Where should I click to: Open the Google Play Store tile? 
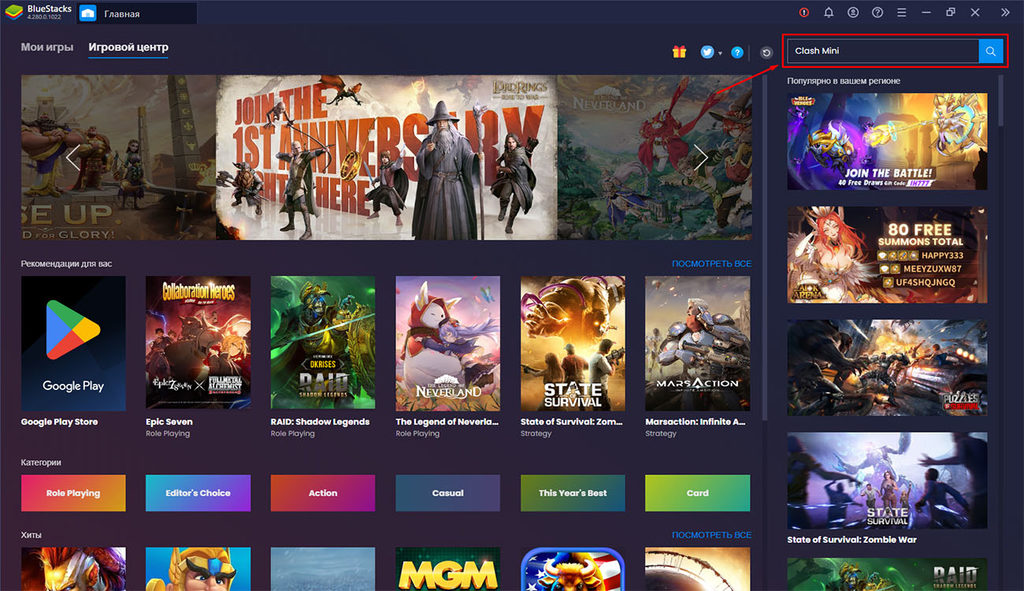coord(73,343)
